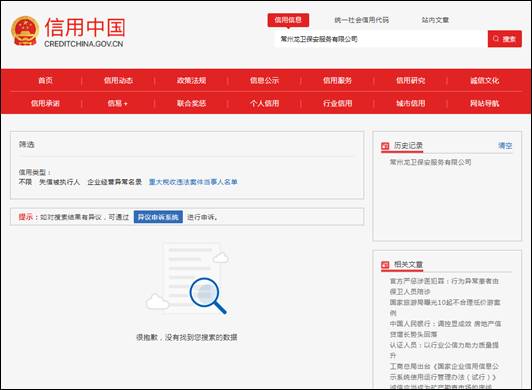Select the 站内文章 search tab
This screenshot has width=532, height=390.
click(435, 20)
